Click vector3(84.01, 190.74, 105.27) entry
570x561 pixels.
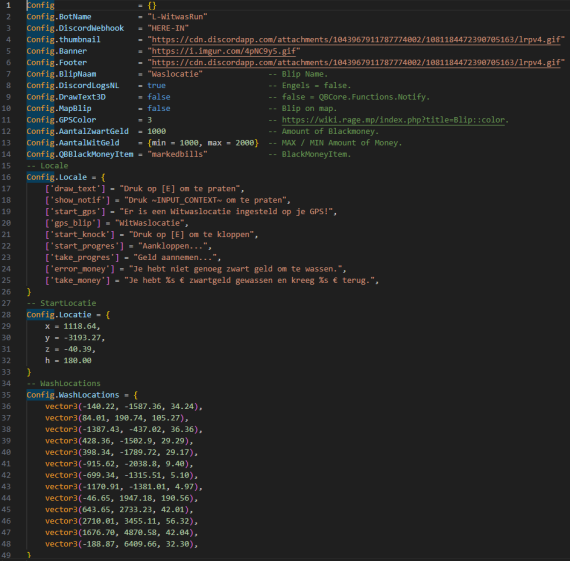pos(117,418)
